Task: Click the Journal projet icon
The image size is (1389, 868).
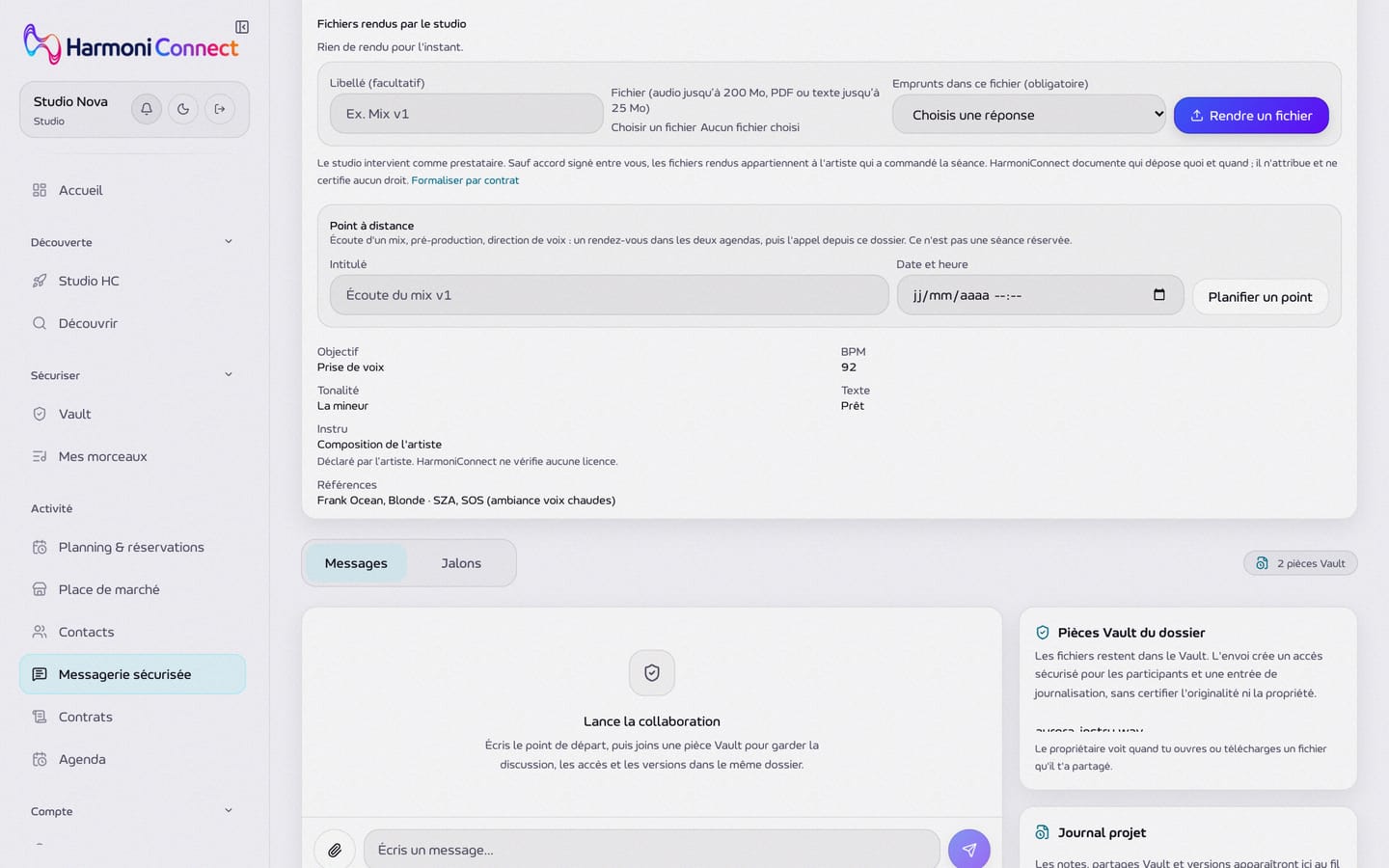Action: coord(1043,832)
